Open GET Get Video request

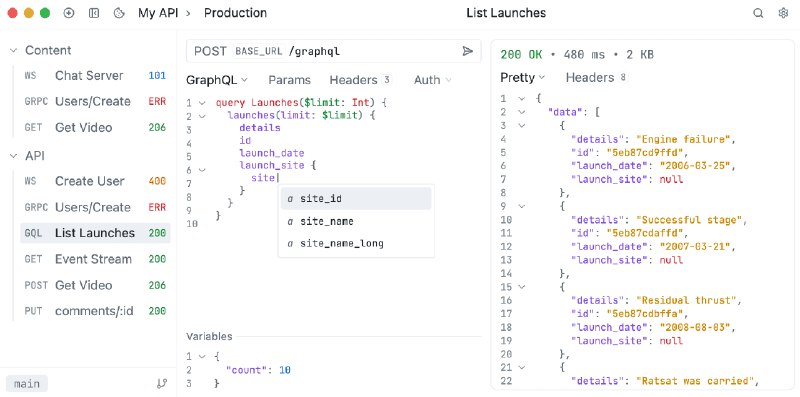point(95,128)
